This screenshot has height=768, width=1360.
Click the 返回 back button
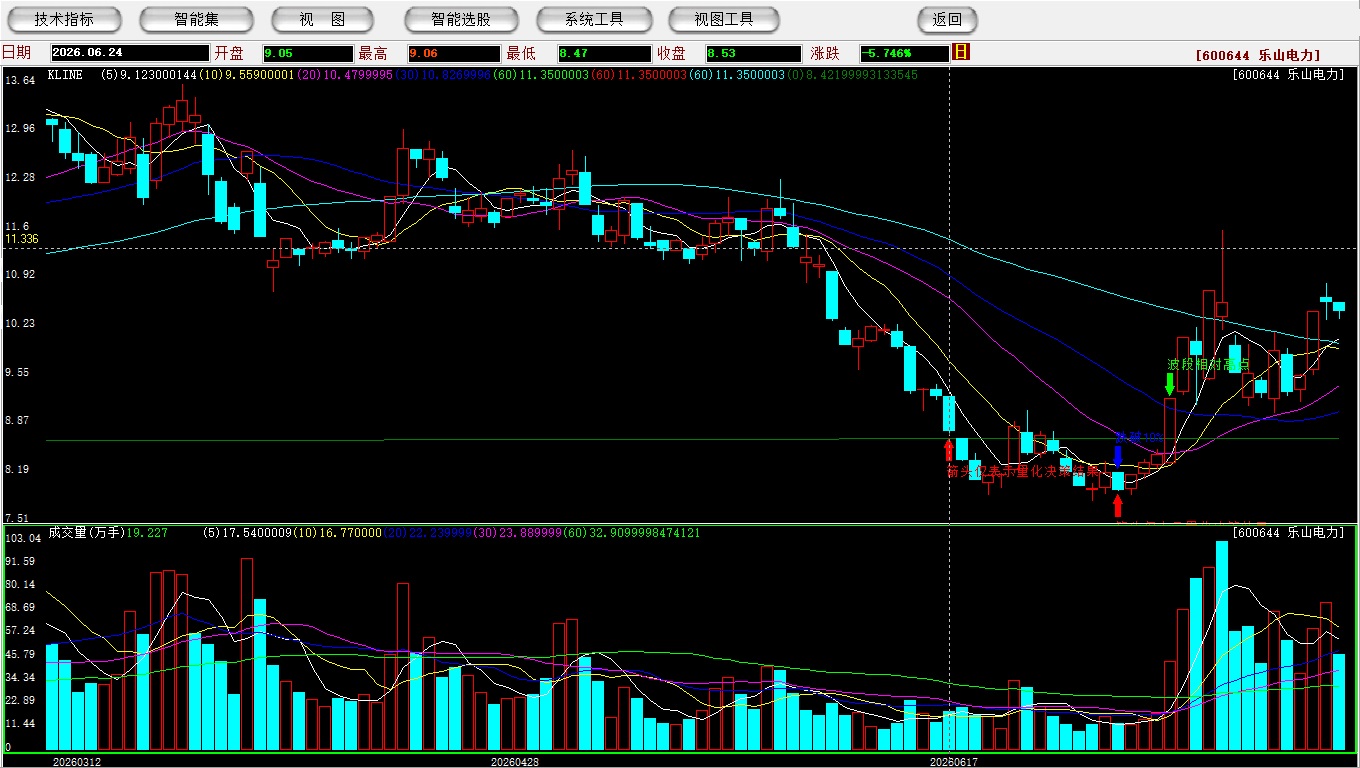947,19
